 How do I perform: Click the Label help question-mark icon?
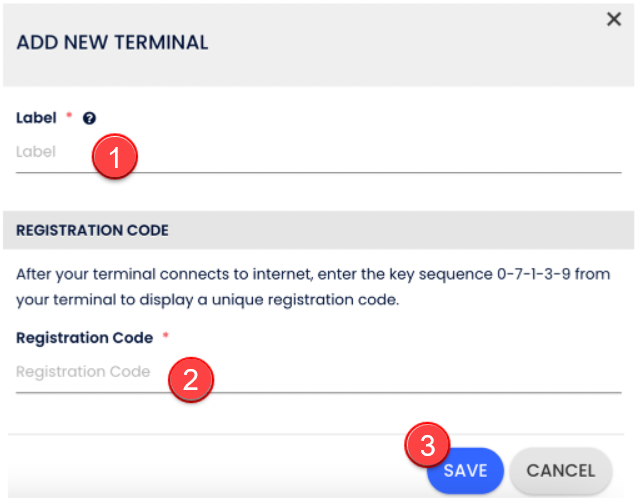pos(89,118)
